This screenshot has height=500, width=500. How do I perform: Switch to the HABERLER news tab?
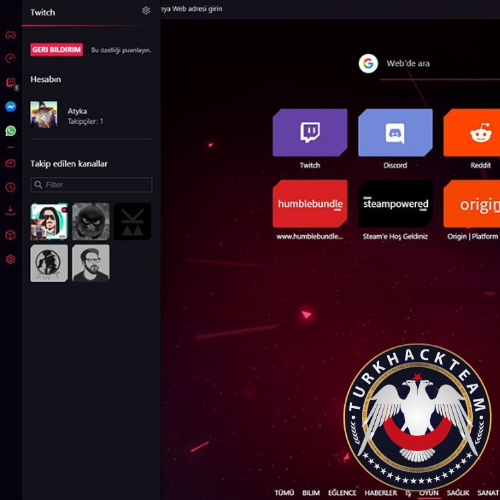(x=381, y=493)
